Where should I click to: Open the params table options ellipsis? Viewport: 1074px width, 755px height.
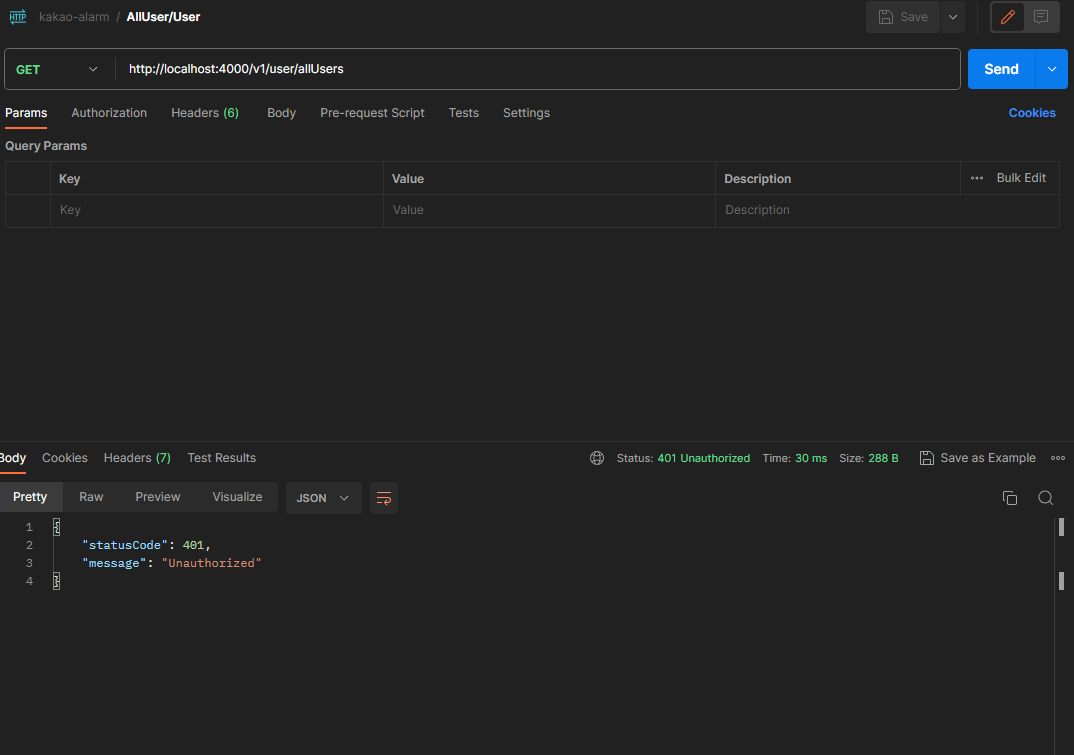[977, 178]
